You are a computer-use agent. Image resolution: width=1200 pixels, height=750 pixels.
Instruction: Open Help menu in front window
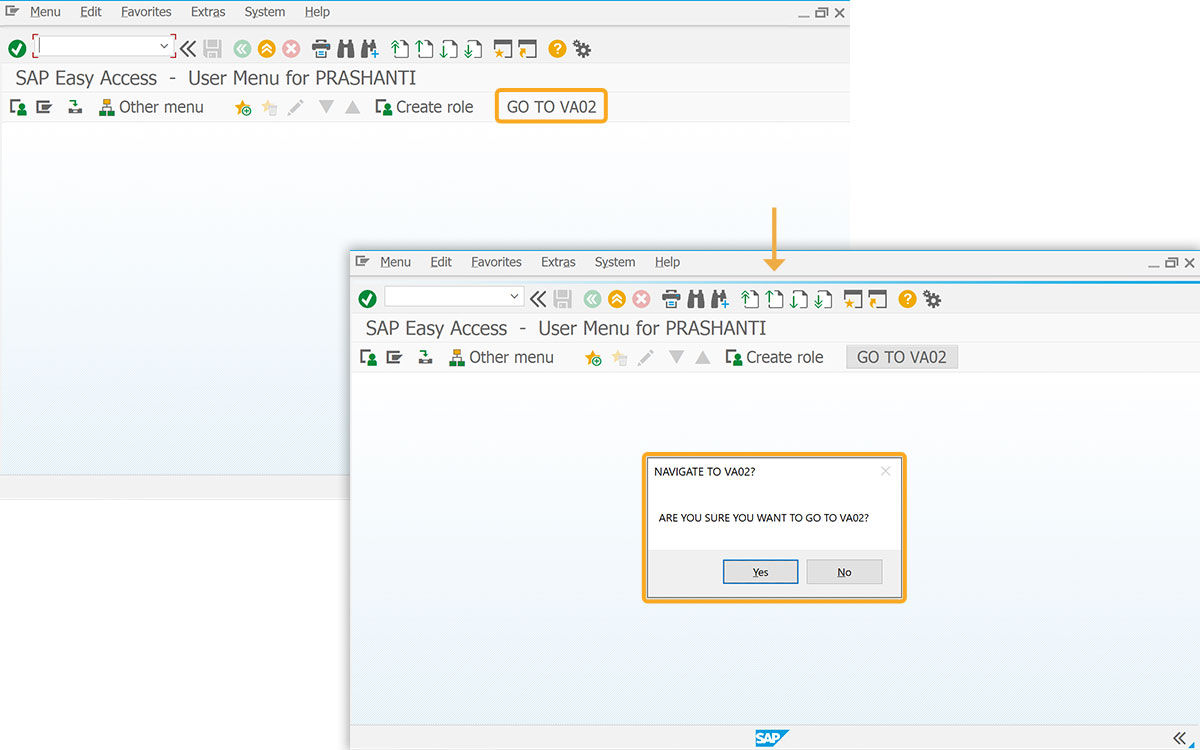(667, 262)
